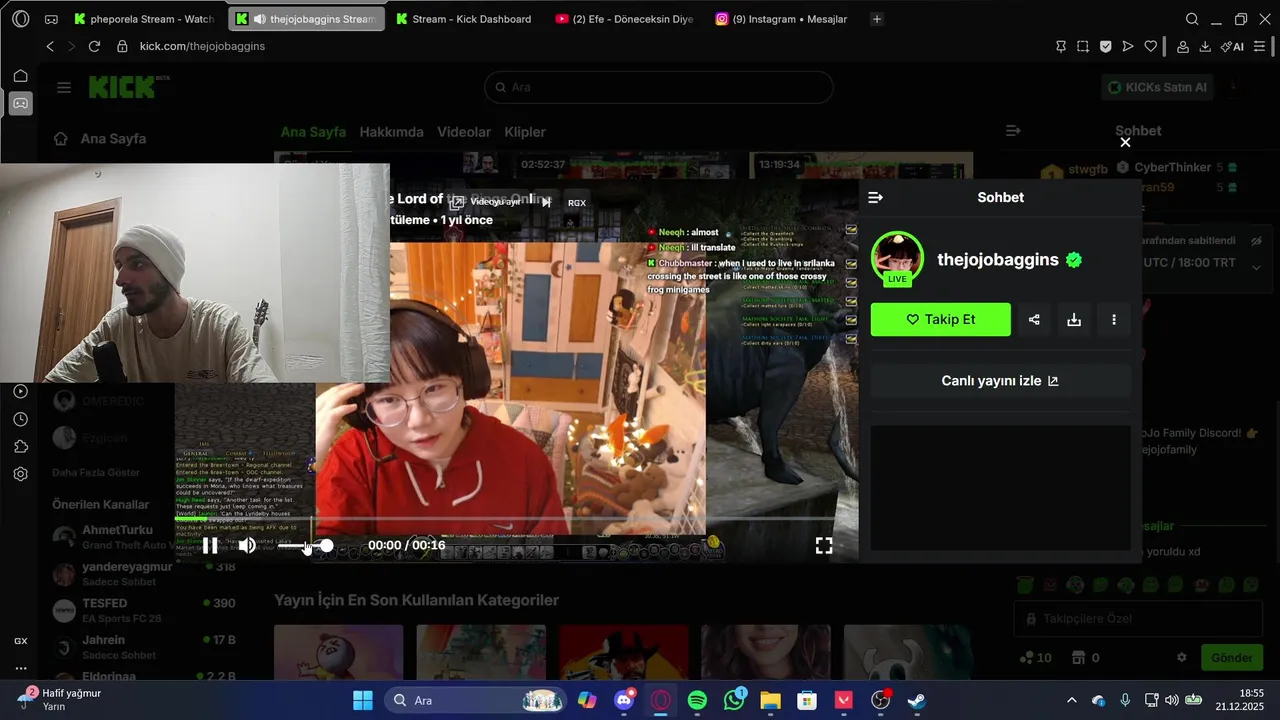Focus the Ara search field on Kick
1280x720 pixels.
(659, 87)
